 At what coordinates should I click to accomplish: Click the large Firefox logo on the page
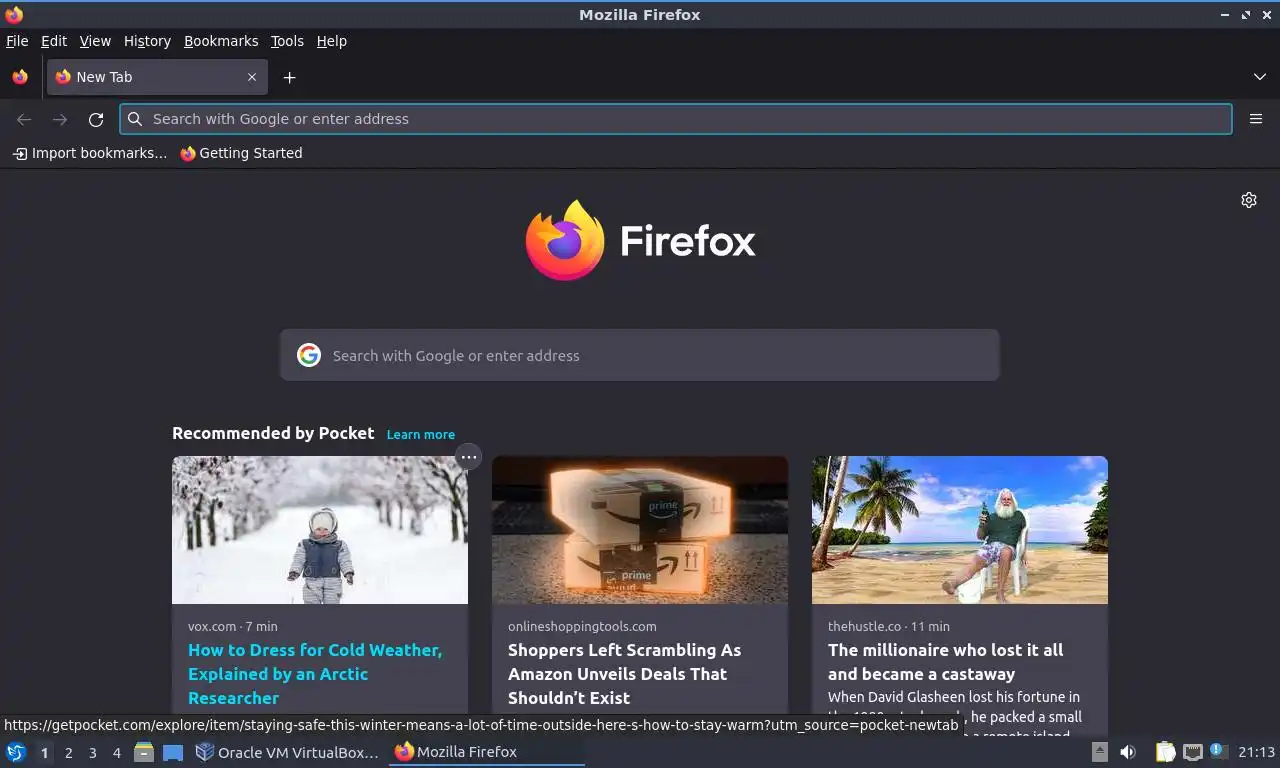coord(640,240)
